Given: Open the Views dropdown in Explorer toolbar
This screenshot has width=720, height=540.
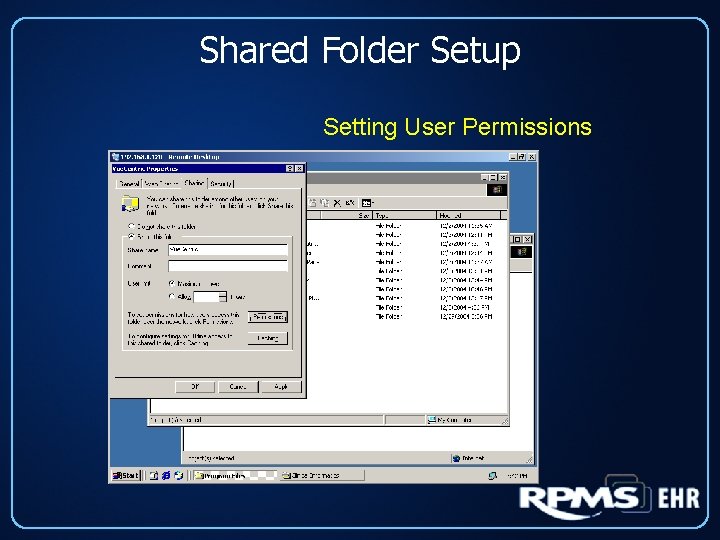Looking at the screenshot, I should [x=367, y=202].
